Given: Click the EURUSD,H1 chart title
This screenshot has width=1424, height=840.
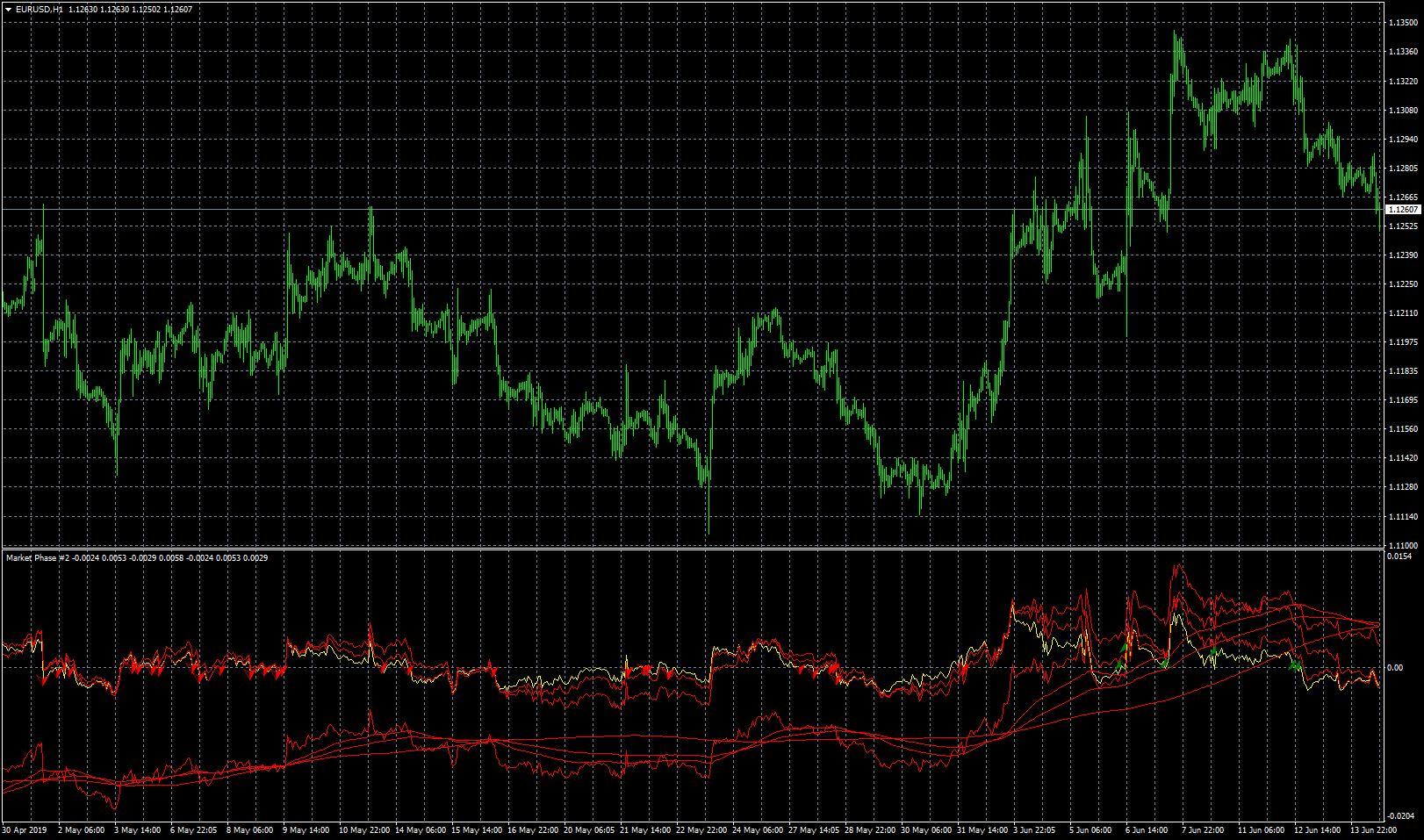Looking at the screenshot, I should click(x=40, y=10).
